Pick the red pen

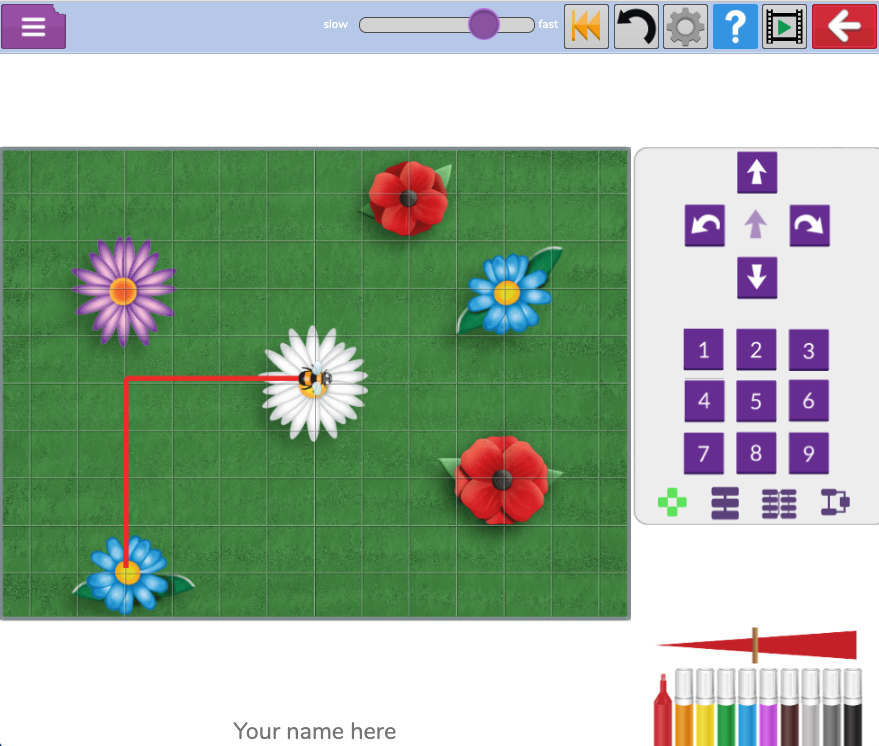[663, 710]
